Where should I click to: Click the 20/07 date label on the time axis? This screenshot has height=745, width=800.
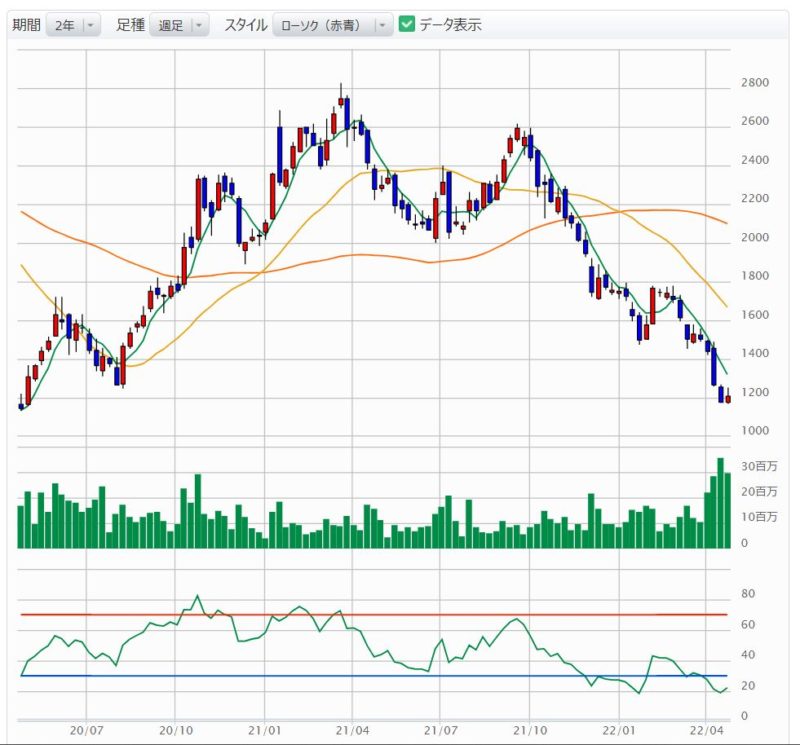(x=86, y=732)
